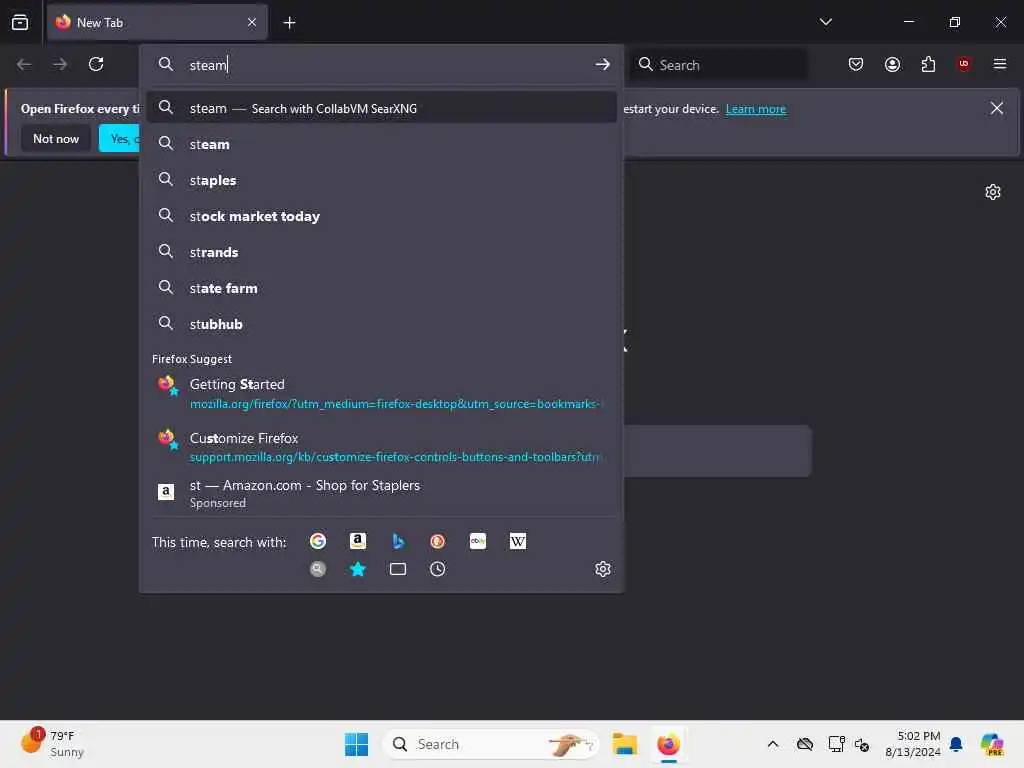The width and height of the screenshot is (1024, 768).
Task: Open the Firefox account icon
Action: click(892, 64)
